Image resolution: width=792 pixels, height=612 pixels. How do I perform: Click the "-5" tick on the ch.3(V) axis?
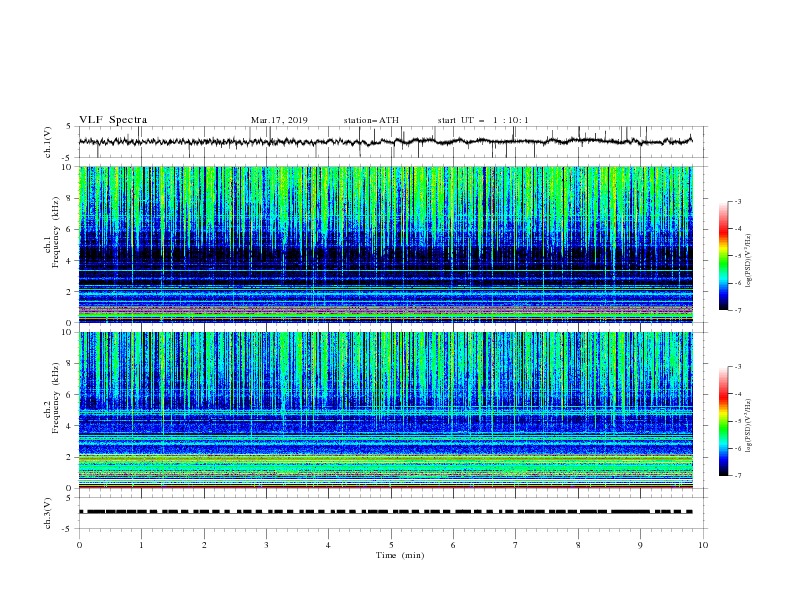pyautogui.click(x=68, y=529)
